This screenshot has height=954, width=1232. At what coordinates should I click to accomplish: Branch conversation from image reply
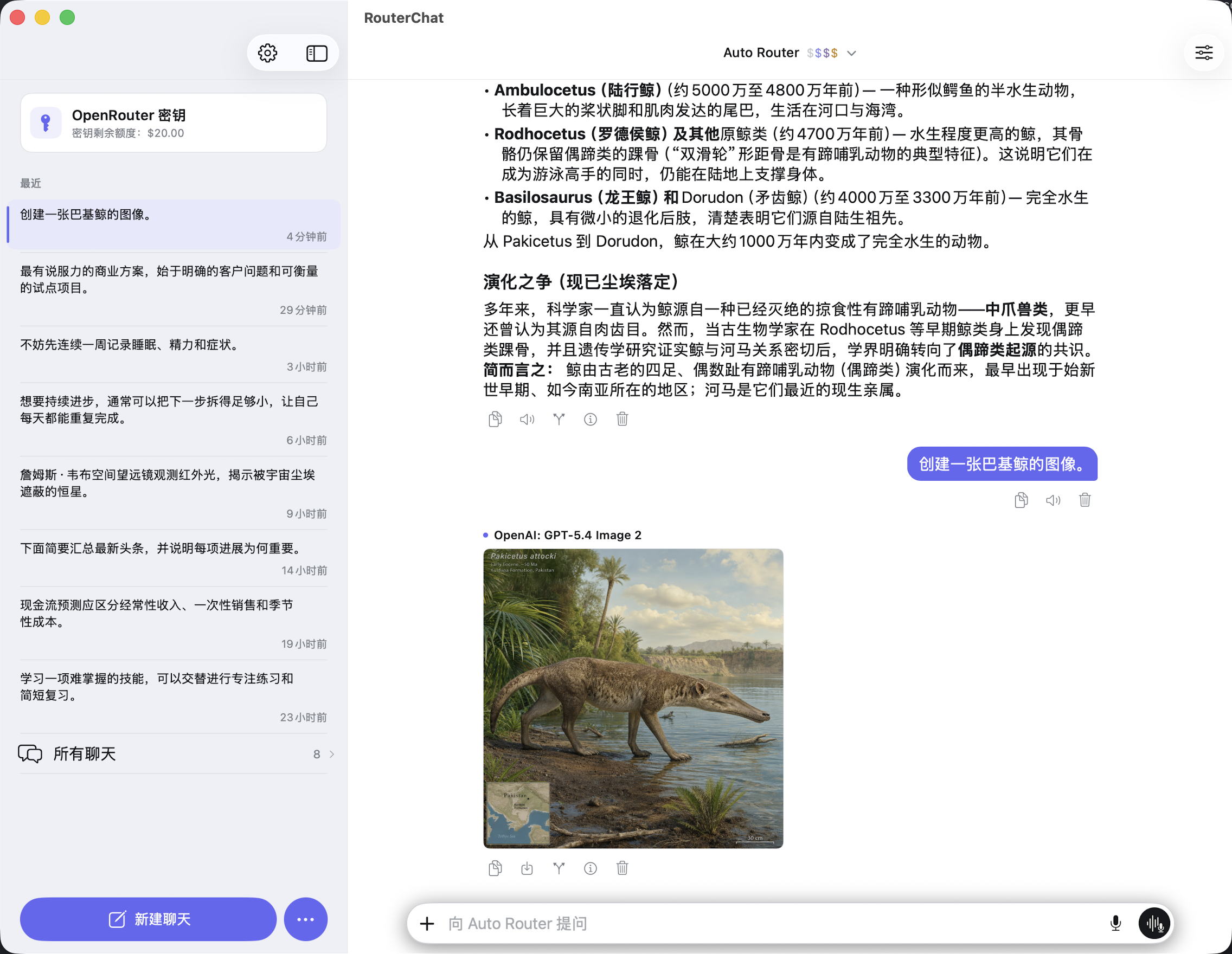click(559, 868)
